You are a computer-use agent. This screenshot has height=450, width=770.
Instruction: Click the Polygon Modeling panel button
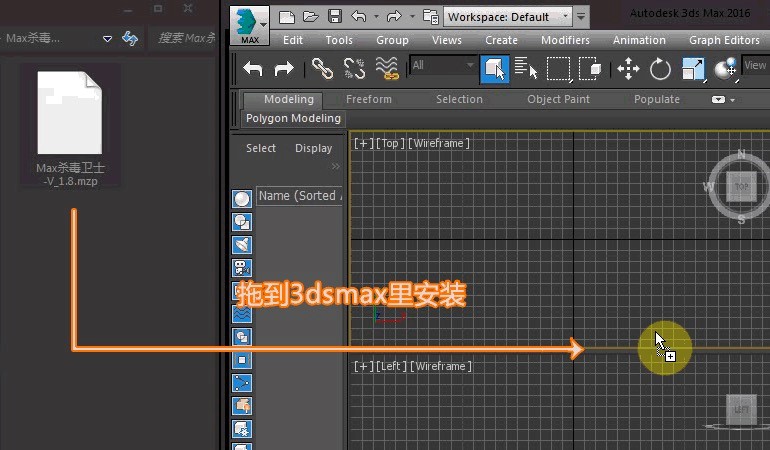(293, 118)
